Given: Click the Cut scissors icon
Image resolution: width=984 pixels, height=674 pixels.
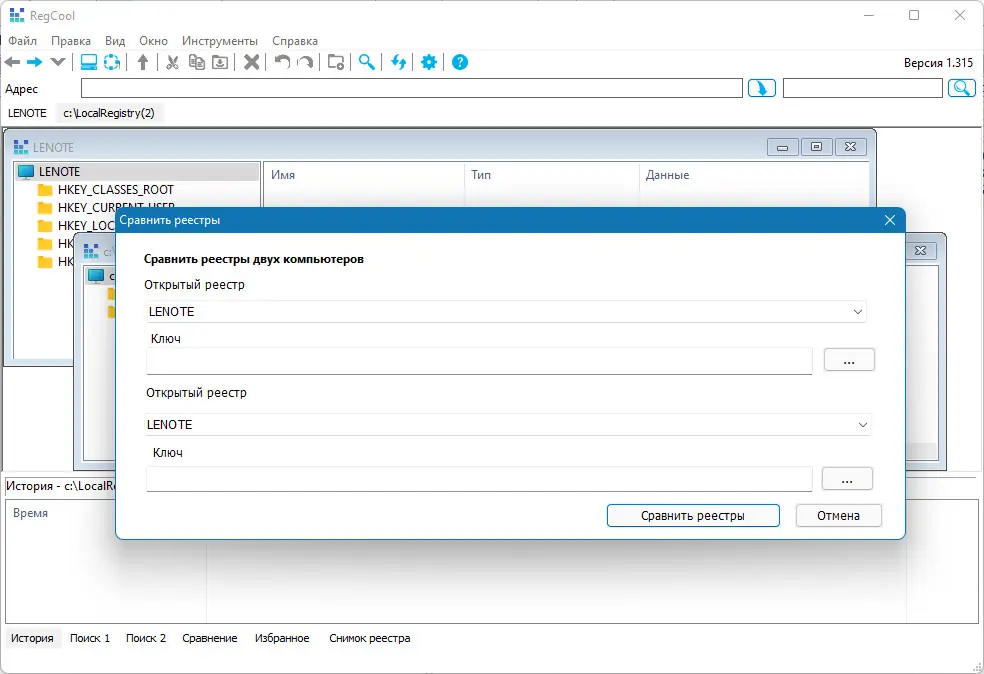Looking at the screenshot, I should pos(173,62).
